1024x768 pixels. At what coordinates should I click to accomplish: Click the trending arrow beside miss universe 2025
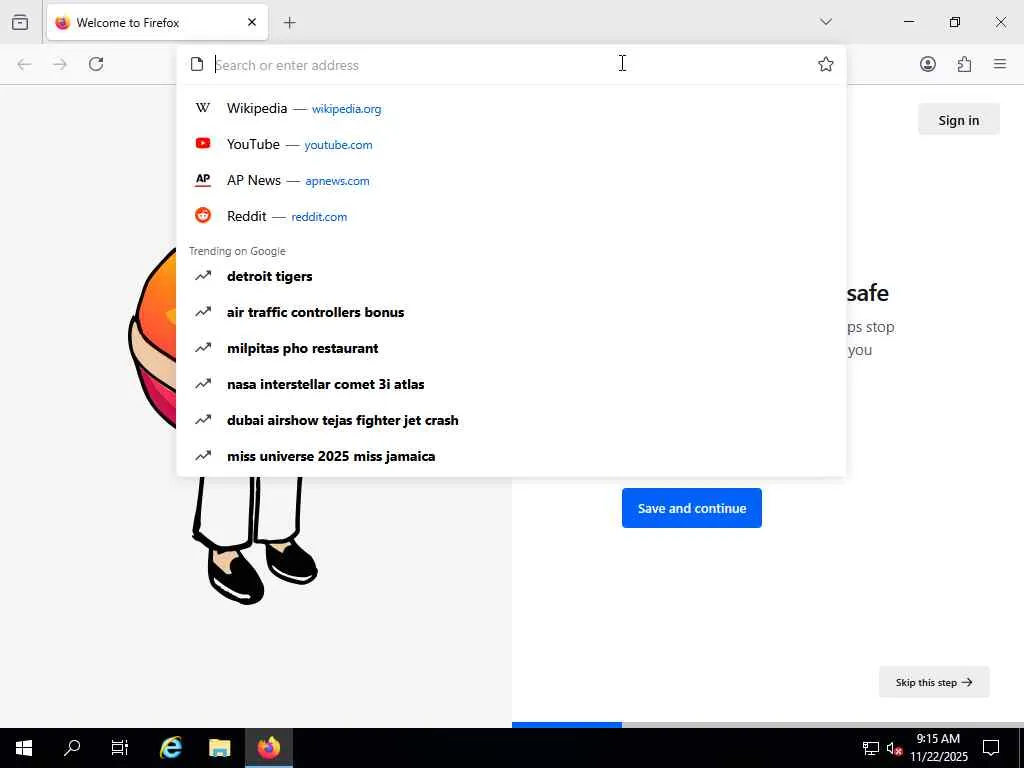[x=203, y=455]
